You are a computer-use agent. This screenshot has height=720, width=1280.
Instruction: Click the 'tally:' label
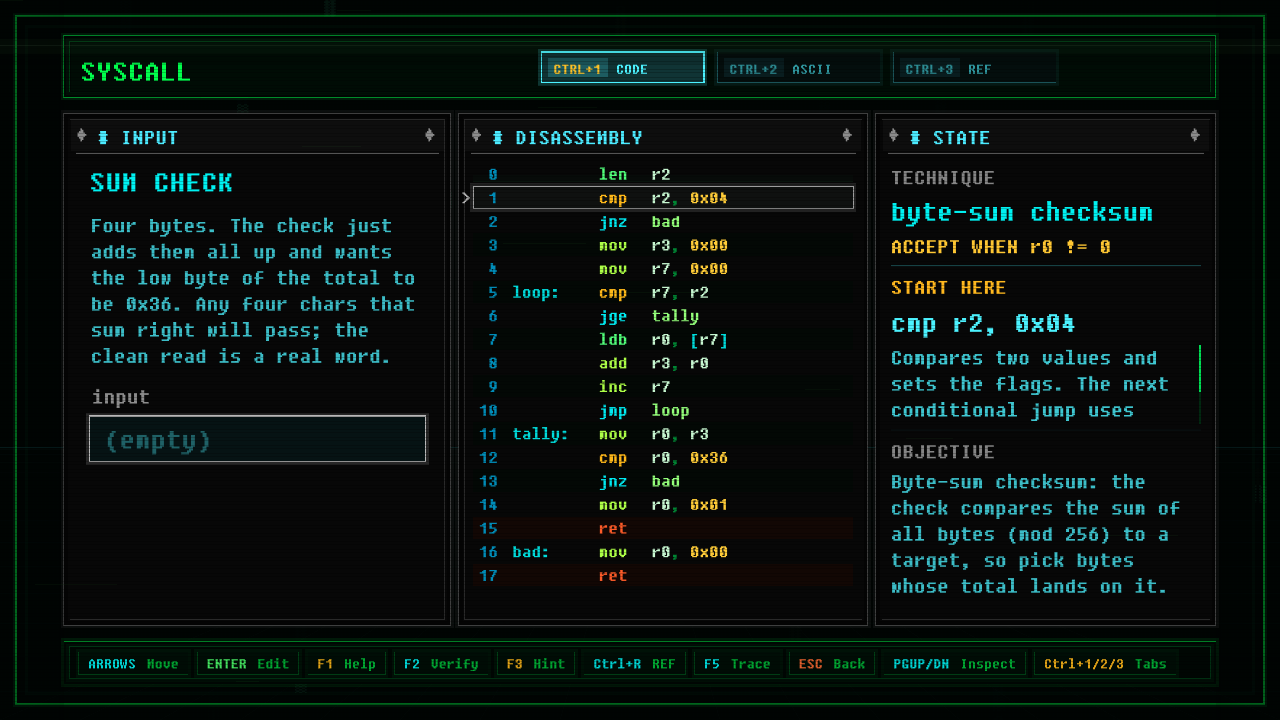[x=540, y=434]
